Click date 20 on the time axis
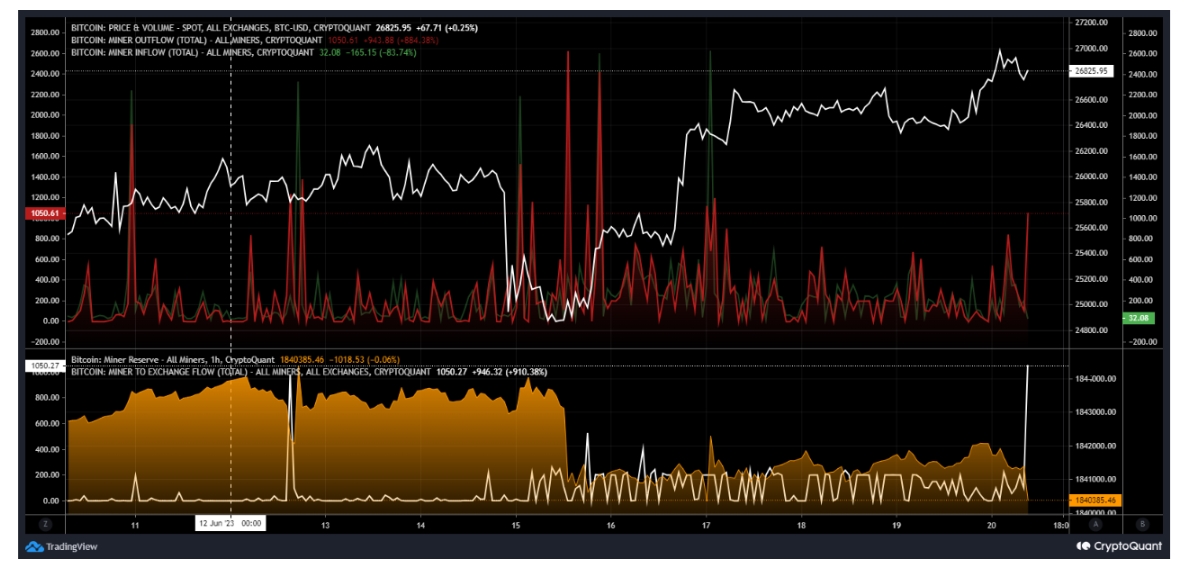 pos(991,524)
